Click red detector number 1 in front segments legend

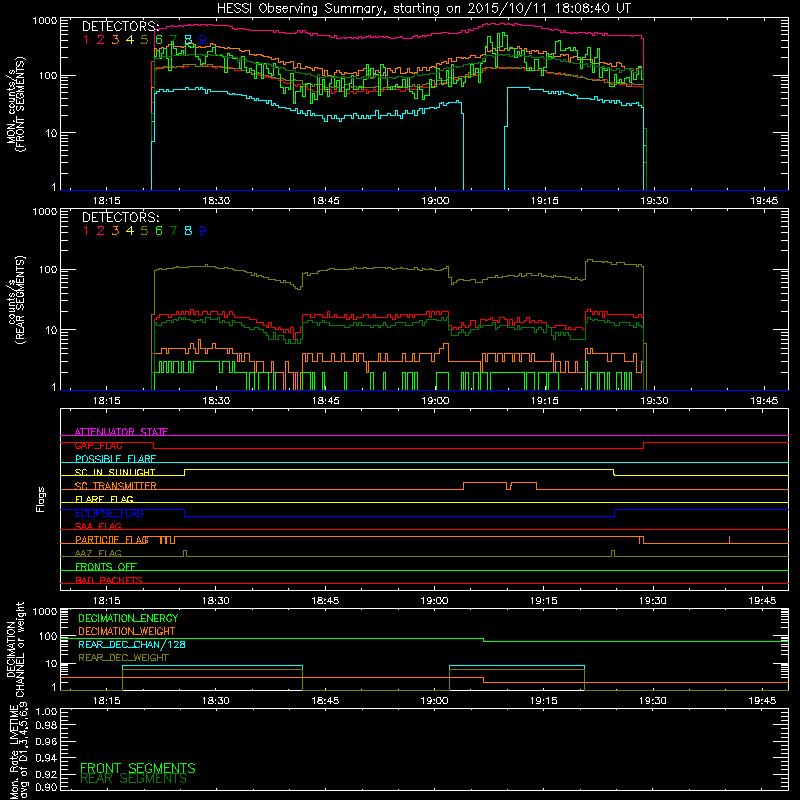(86, 40)
